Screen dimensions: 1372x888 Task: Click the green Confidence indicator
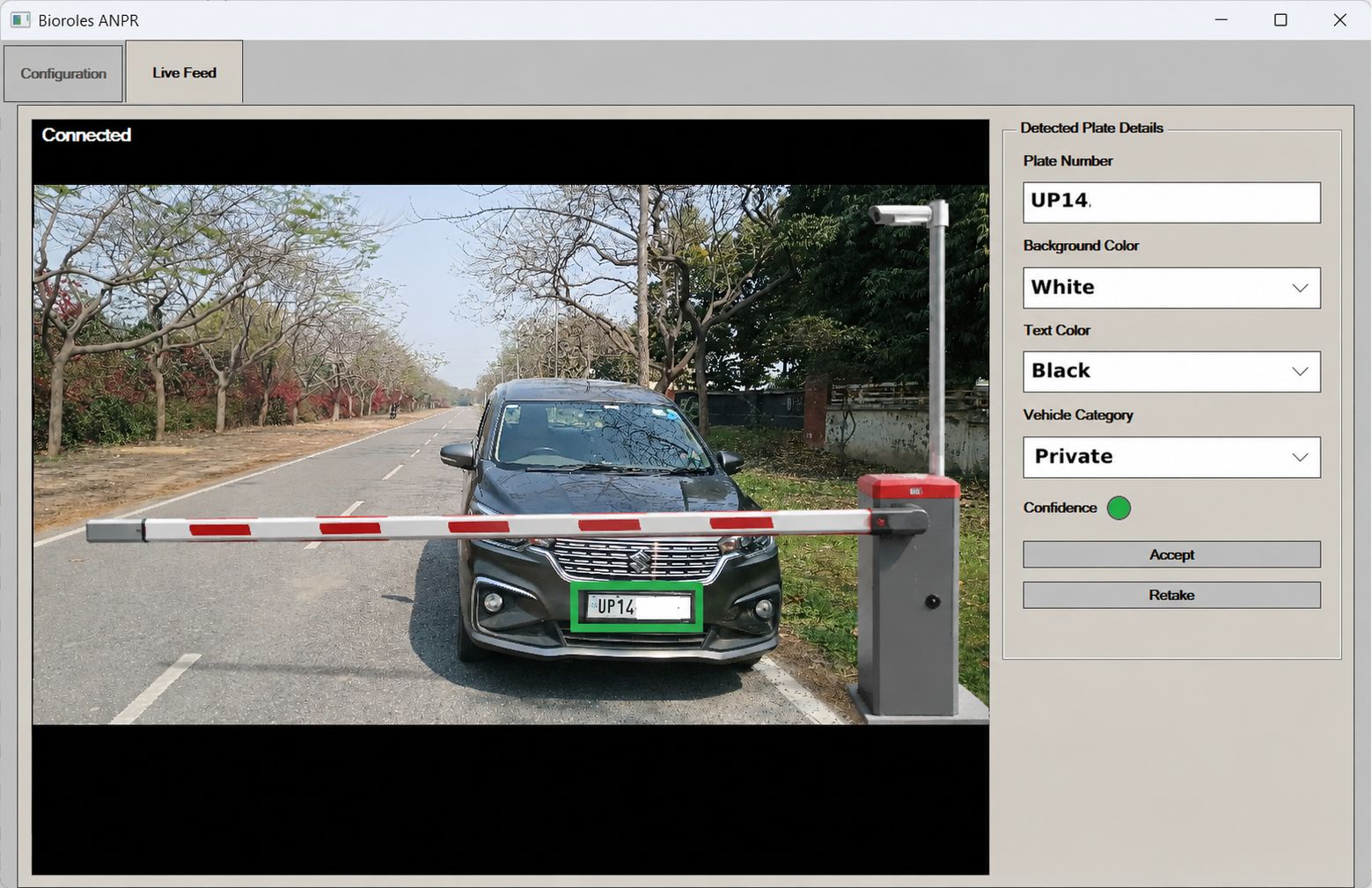coord(1119,508)
